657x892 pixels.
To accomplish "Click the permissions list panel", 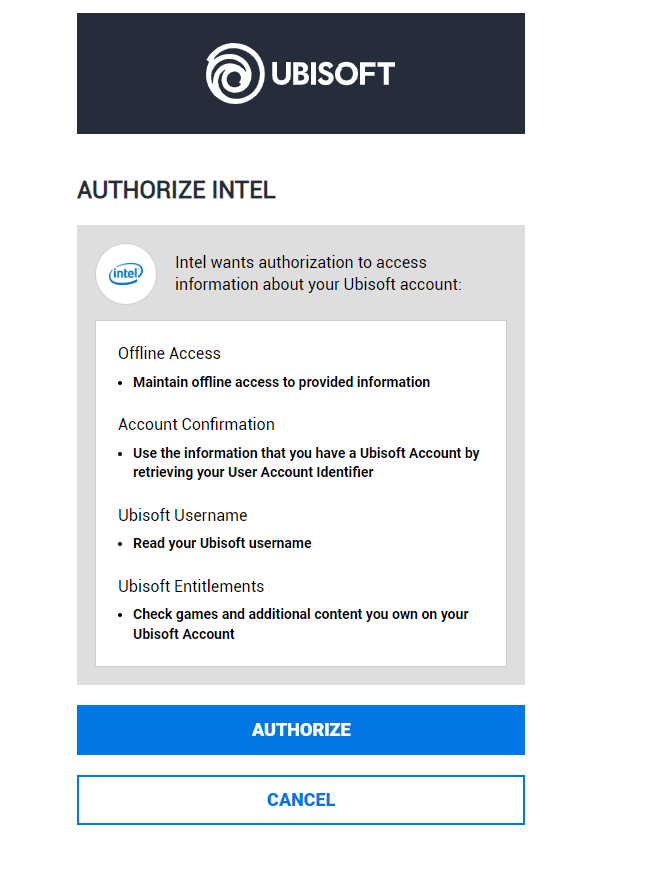I will [300, 493].
